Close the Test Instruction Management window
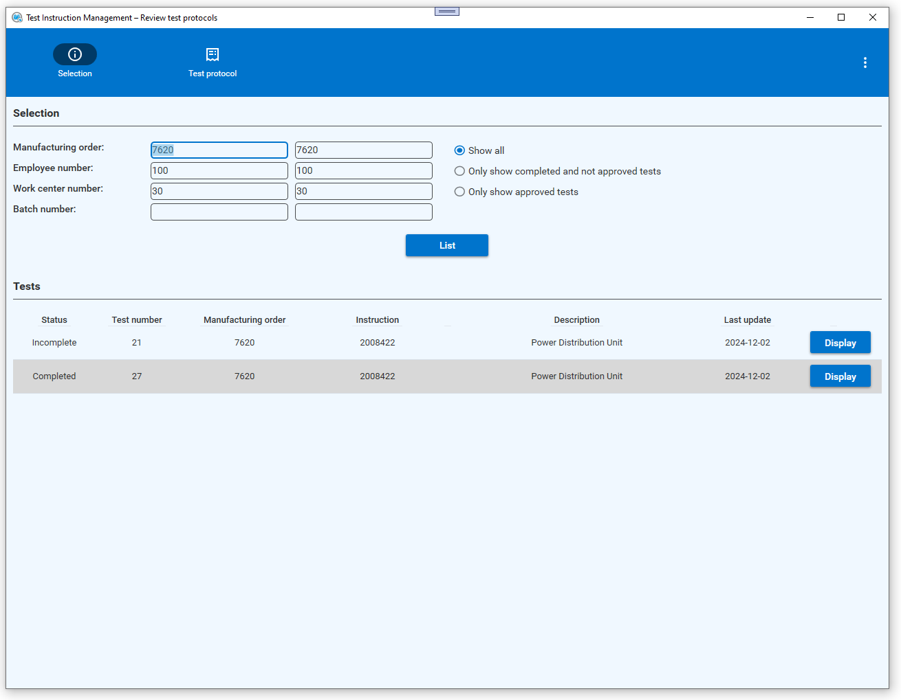 click(x=872, y=17)
